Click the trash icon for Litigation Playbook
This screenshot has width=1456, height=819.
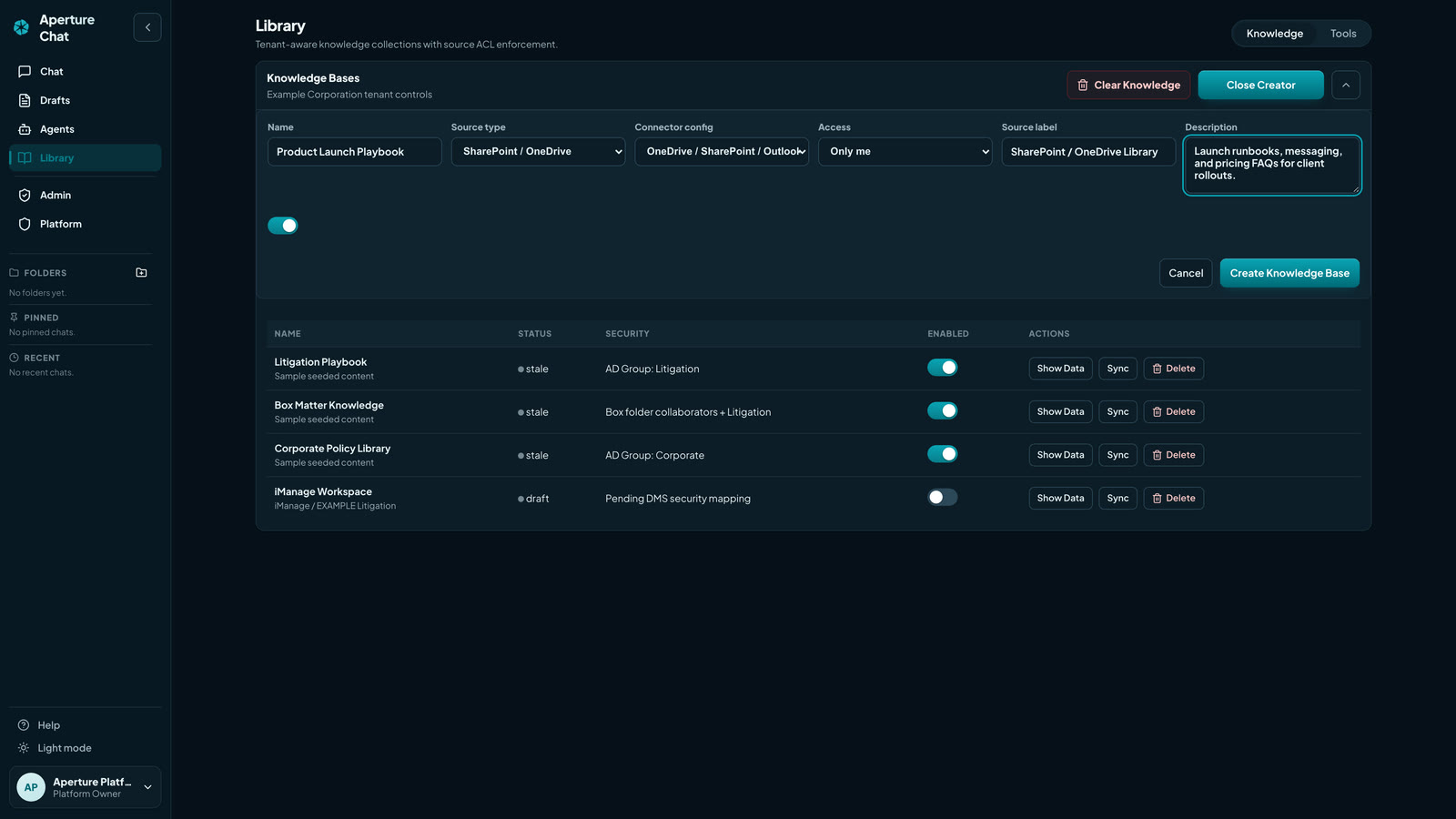pyautogui.click(x=1157, y=369)
